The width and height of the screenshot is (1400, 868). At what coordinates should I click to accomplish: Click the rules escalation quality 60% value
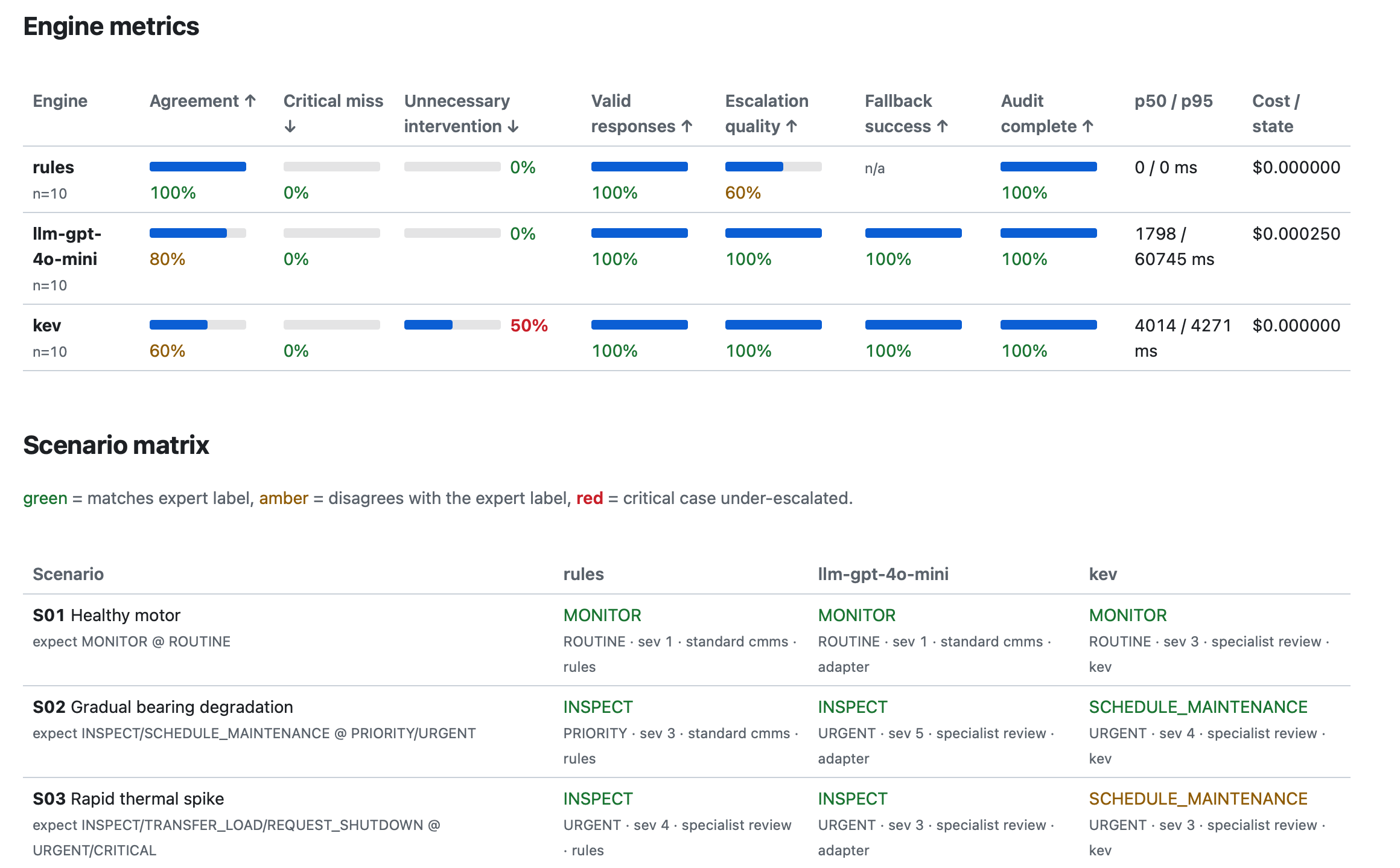(x=743, y=193)
